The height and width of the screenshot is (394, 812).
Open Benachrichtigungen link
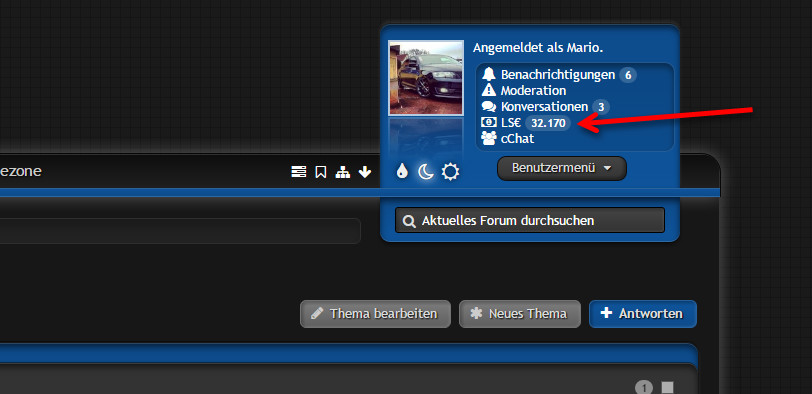coord(558,75)
